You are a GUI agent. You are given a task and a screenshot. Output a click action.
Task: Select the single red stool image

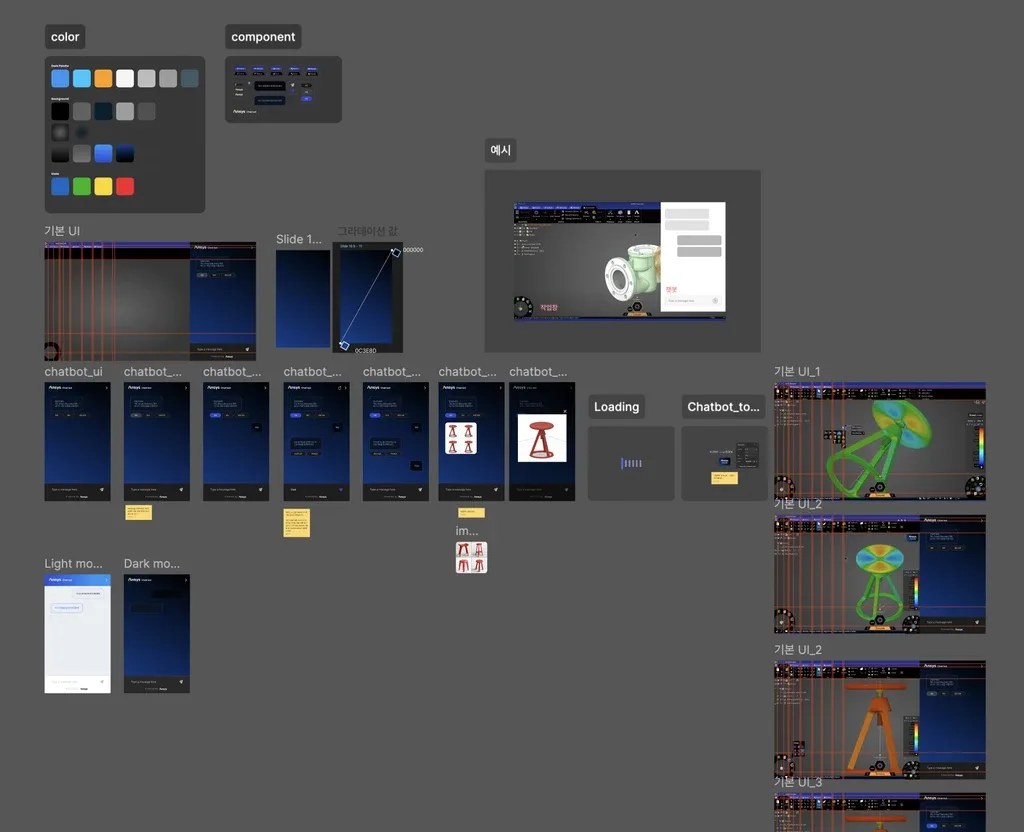point(542,438)
